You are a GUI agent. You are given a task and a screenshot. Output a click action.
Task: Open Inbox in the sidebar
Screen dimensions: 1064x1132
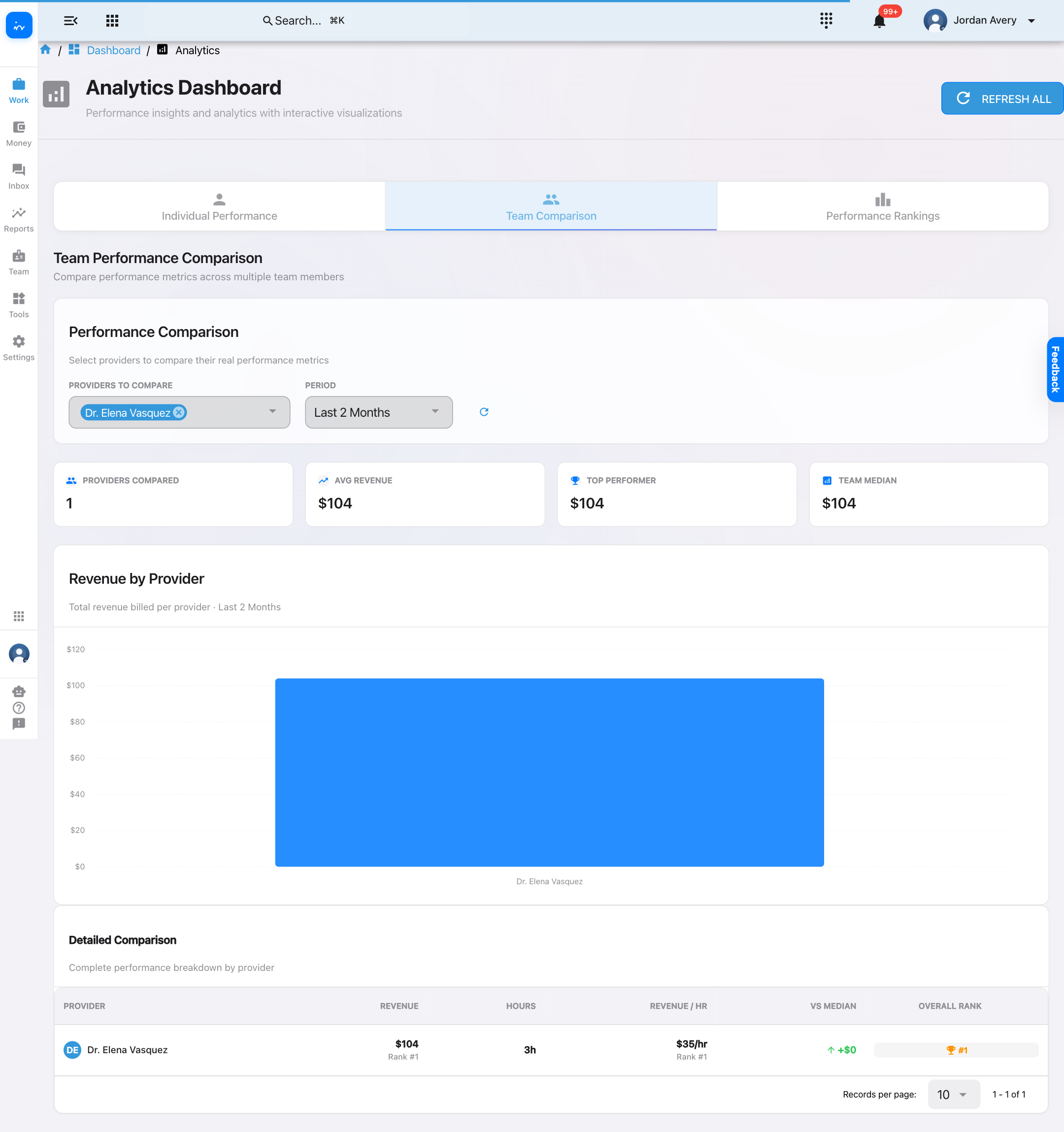(19, 176)
